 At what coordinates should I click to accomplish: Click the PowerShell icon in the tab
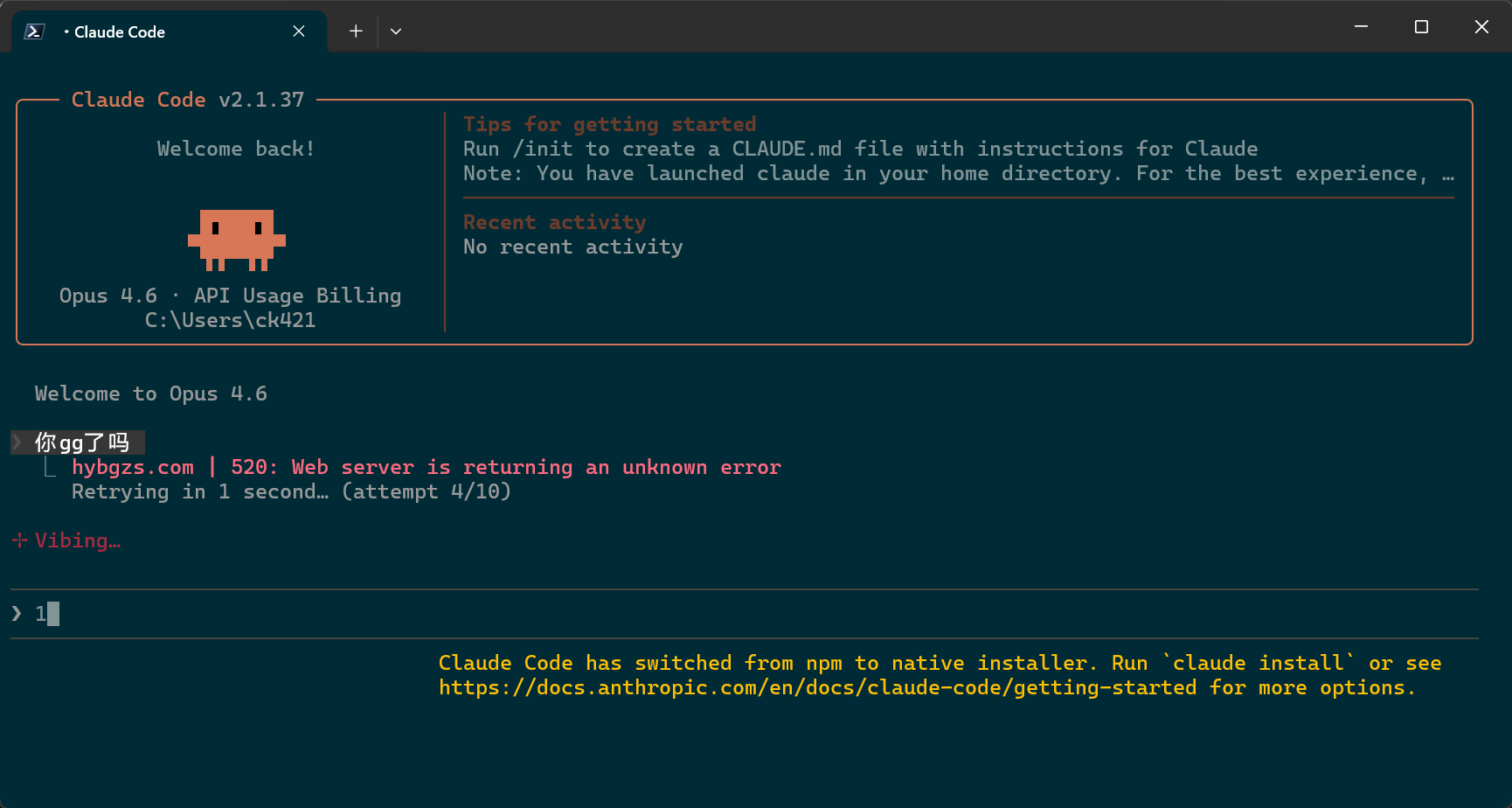click(34, 31)
